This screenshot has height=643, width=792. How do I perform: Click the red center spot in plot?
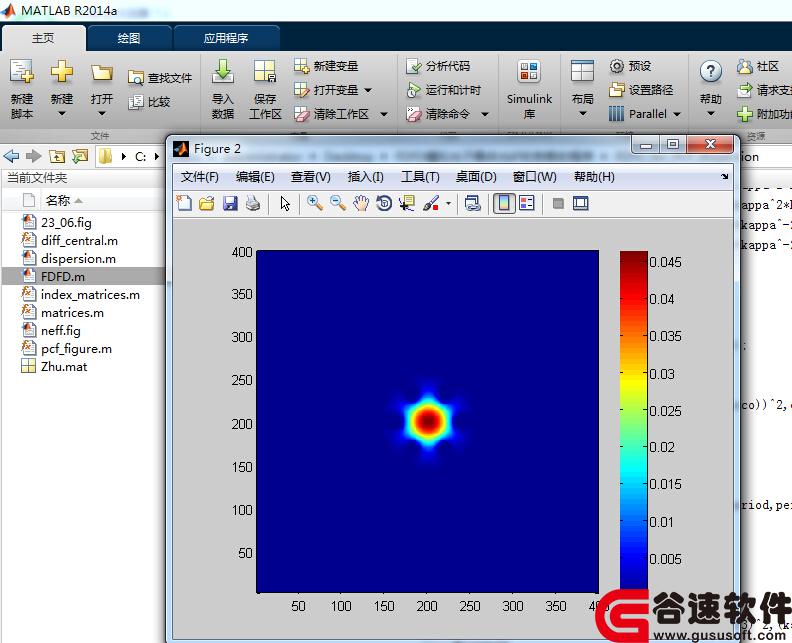coord(428,420)
